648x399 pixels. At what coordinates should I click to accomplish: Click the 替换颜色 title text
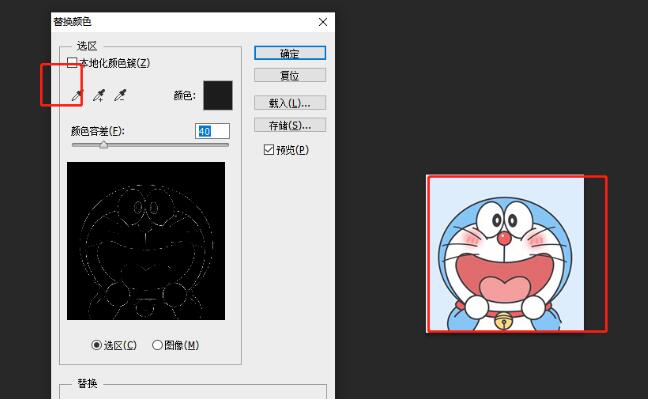[72, 22]
